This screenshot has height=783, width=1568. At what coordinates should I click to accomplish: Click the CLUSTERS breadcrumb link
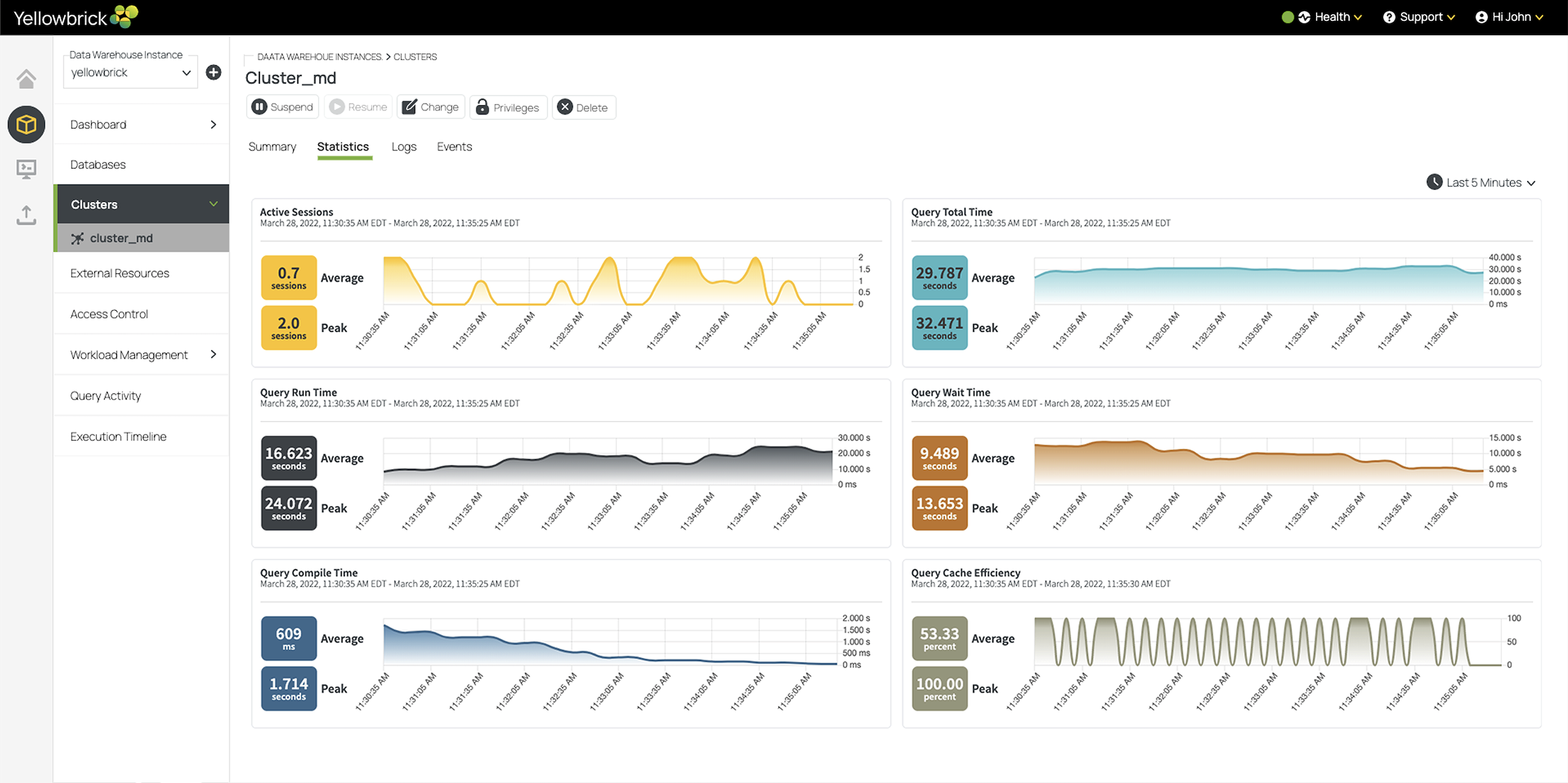tap(415, 57)
